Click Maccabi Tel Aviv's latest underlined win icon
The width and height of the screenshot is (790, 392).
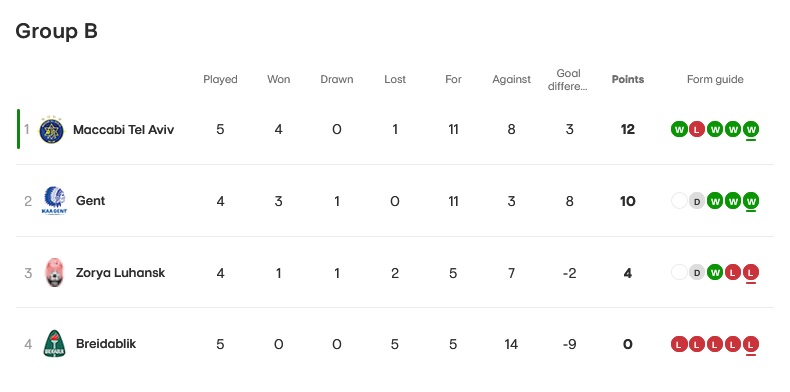[751, 130]
